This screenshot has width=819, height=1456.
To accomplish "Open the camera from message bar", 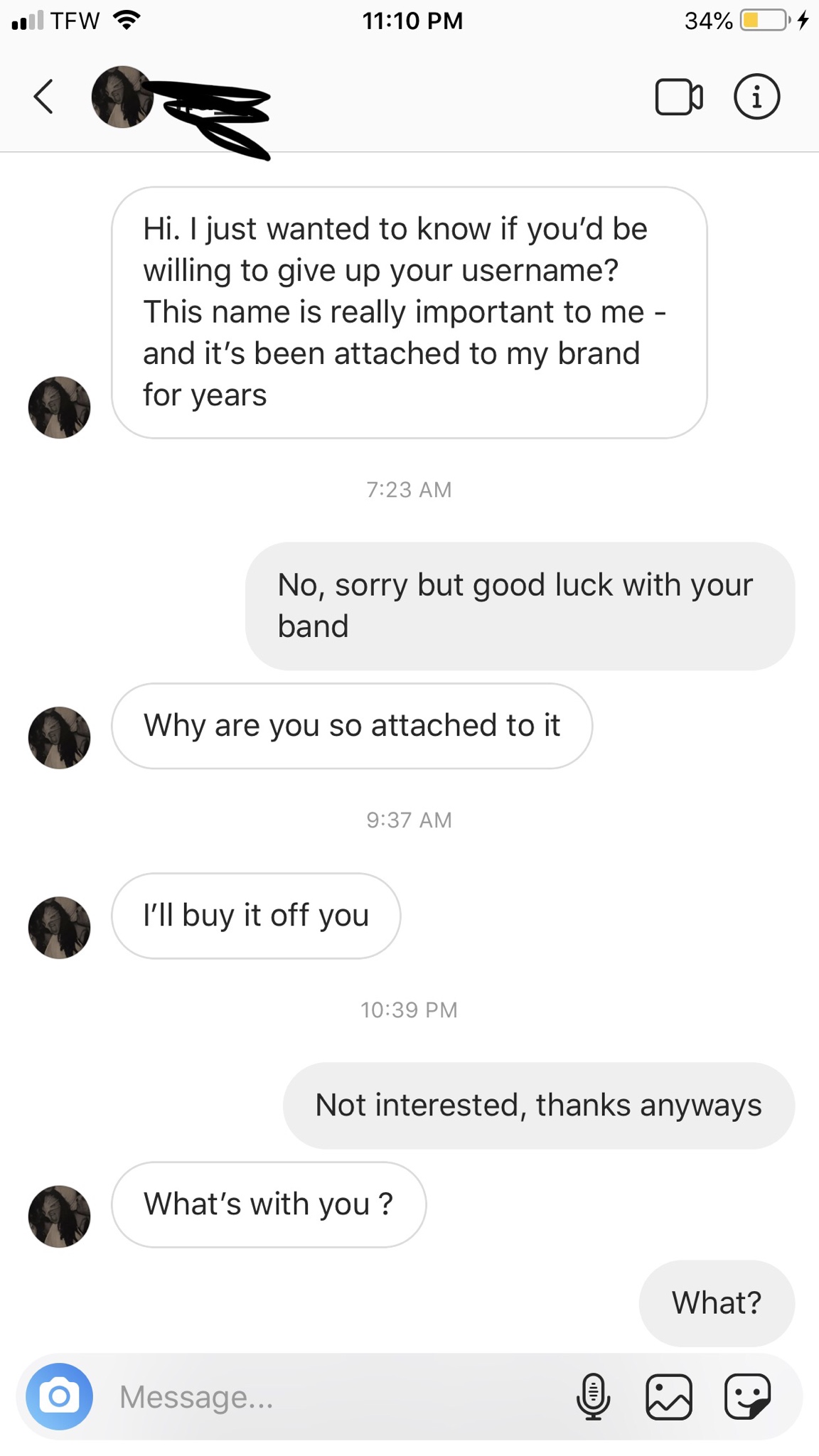I will pyautogui.click(x=59, y=1396).
